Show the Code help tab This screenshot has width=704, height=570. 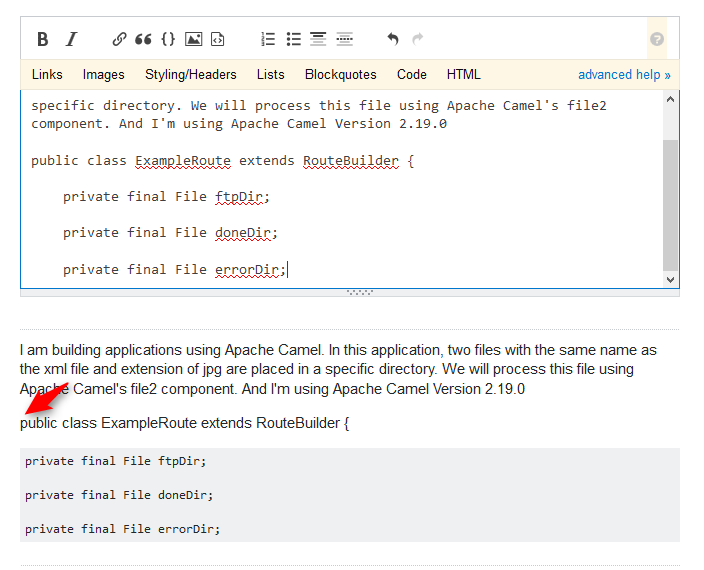point(412,74)
